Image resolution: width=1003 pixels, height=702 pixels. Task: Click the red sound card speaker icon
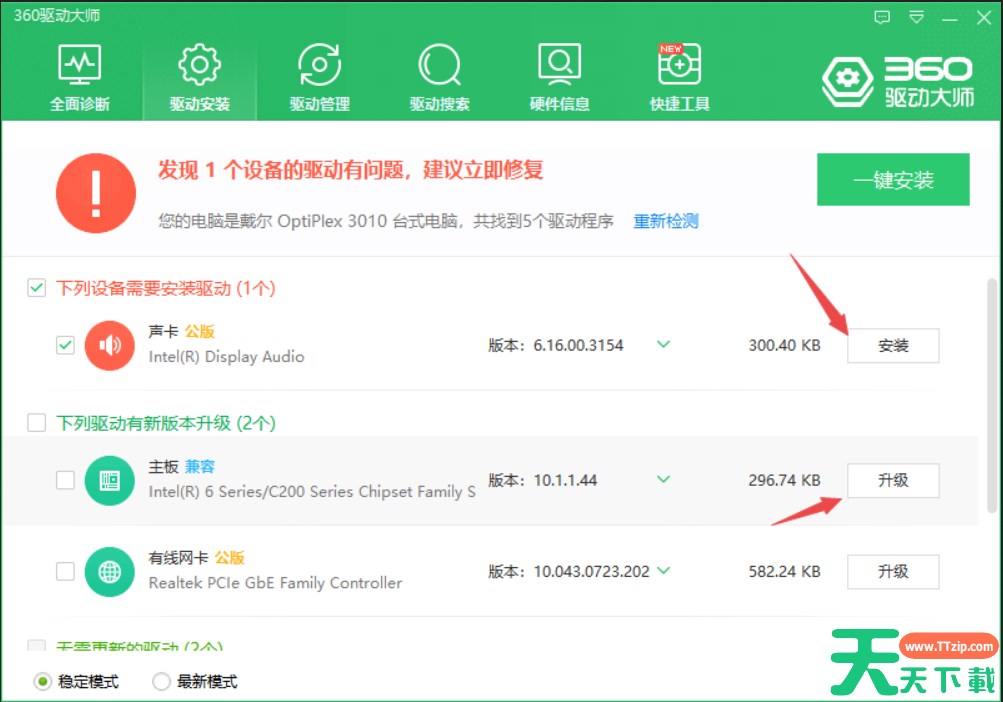(x=109, y=345)
